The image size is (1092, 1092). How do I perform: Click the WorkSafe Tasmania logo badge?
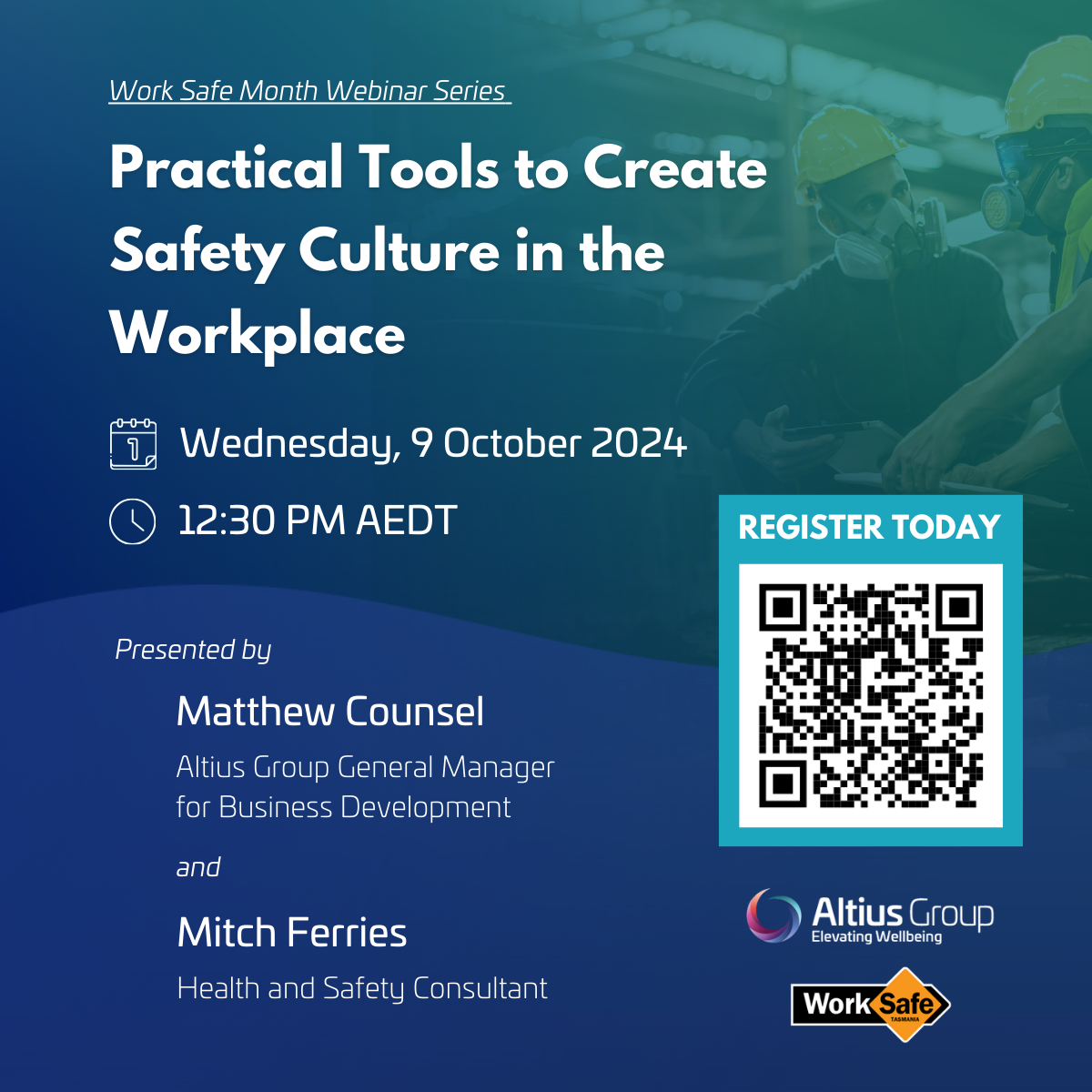coord(869,1006)
